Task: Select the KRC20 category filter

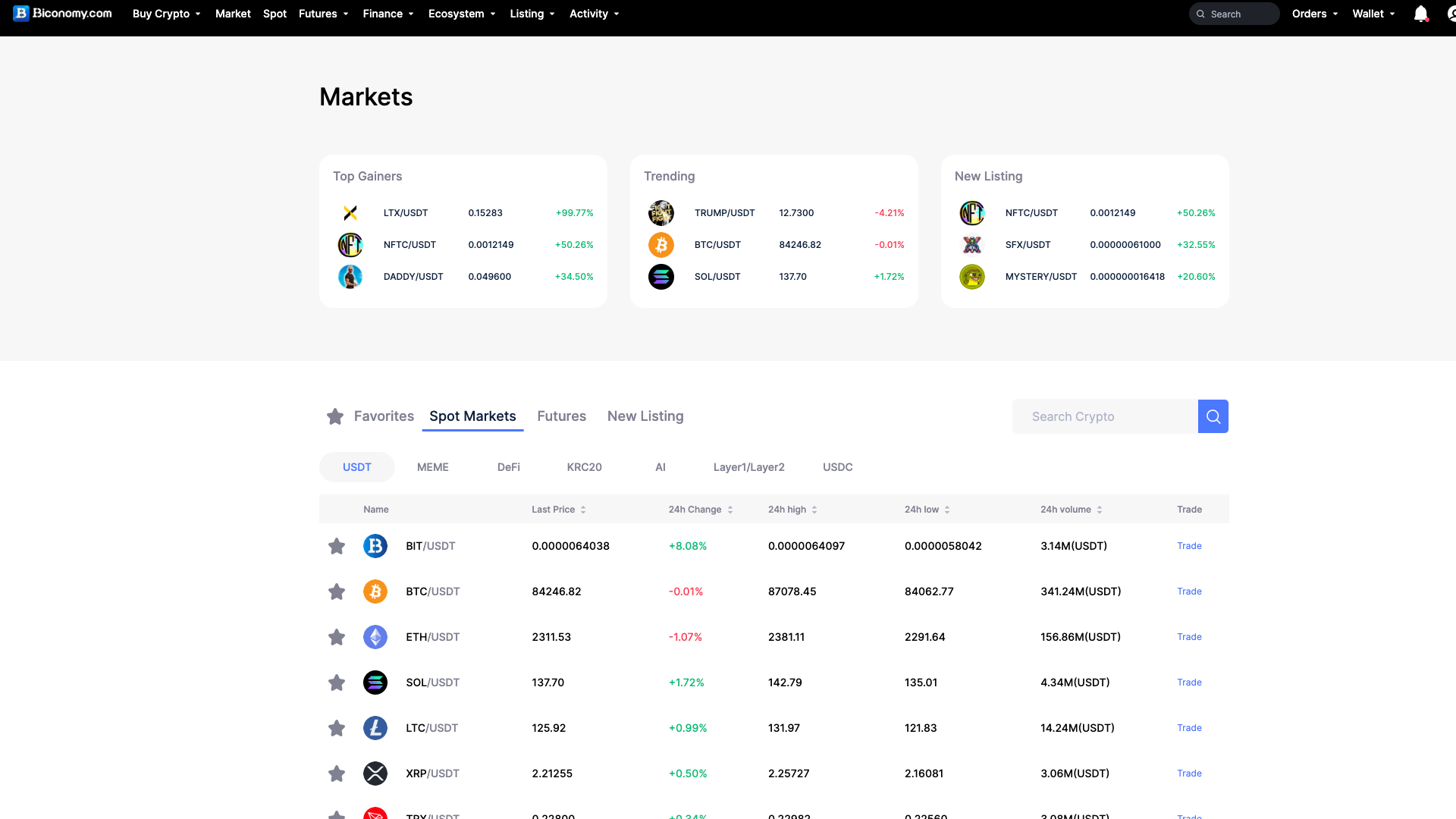Action: [x=585, y=467]
